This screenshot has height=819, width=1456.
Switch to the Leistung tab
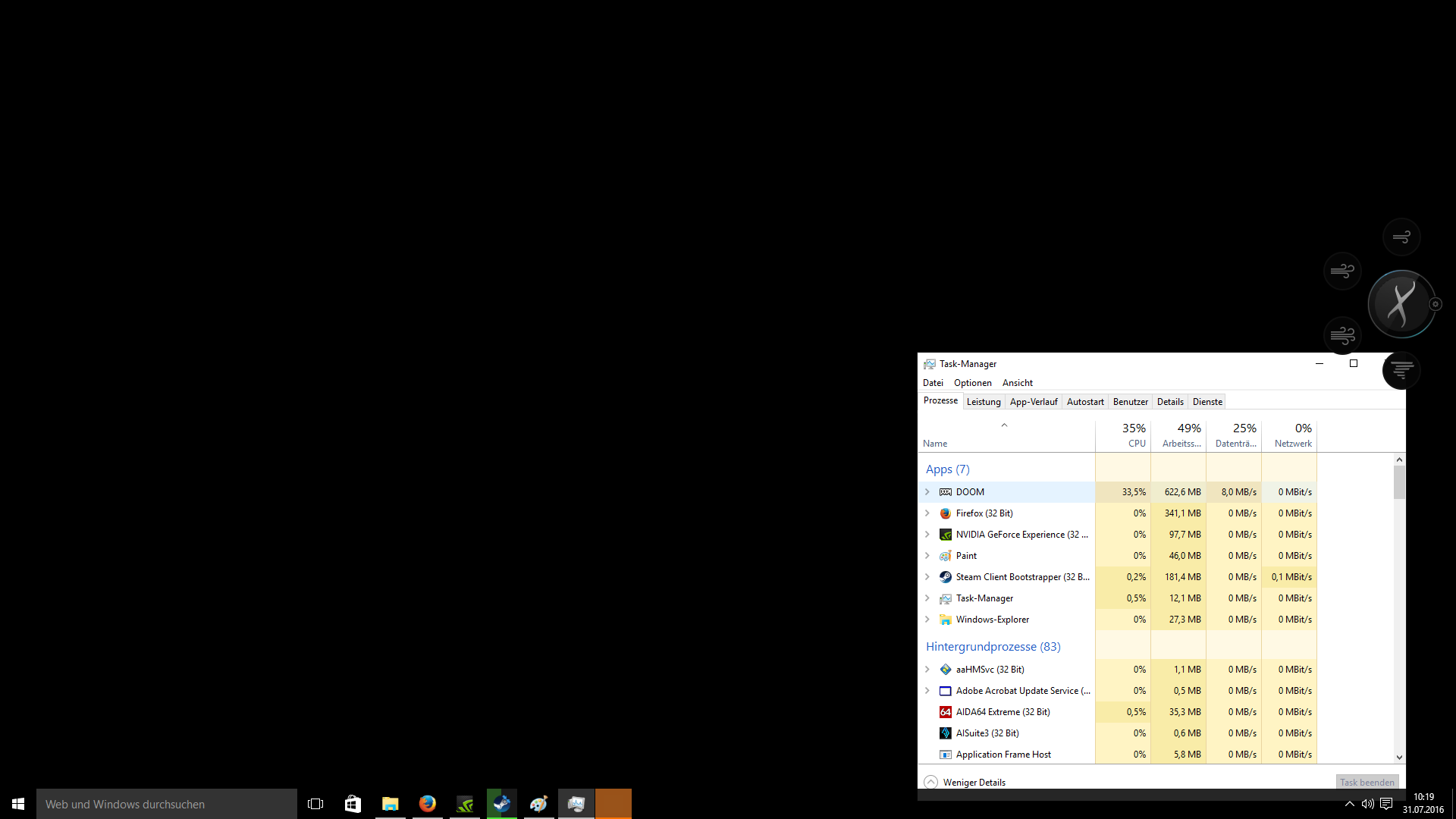[984, 402]
